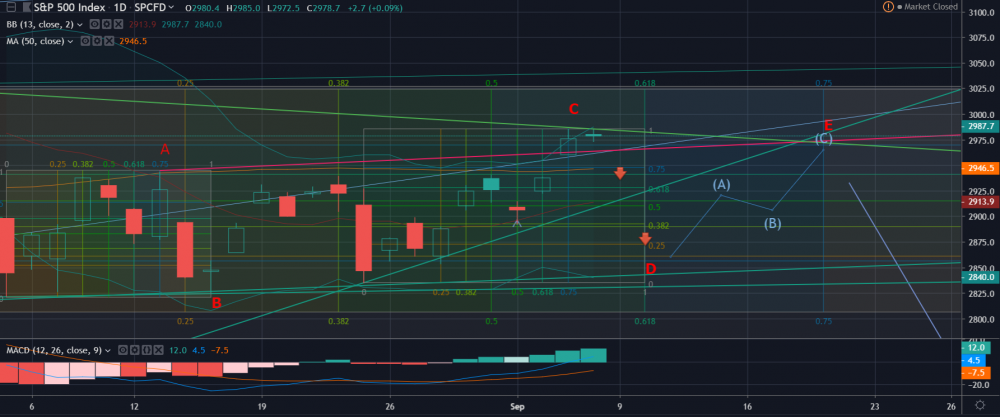
Task: Expand the MACD (12, 26, close, 9) chevron
Action: (x=109, y=350)
